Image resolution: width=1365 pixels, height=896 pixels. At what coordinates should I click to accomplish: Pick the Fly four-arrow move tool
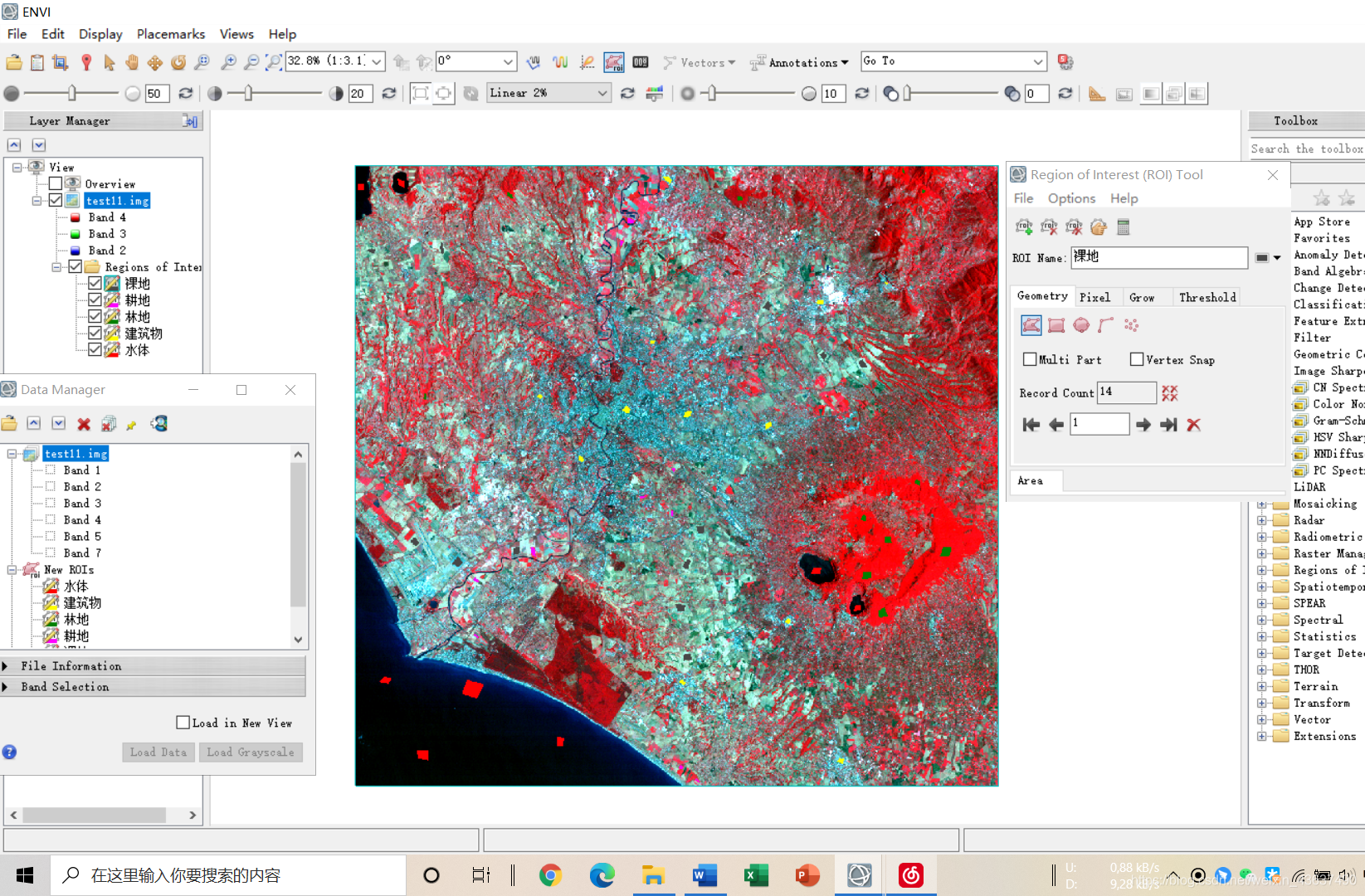pos(155,62)
